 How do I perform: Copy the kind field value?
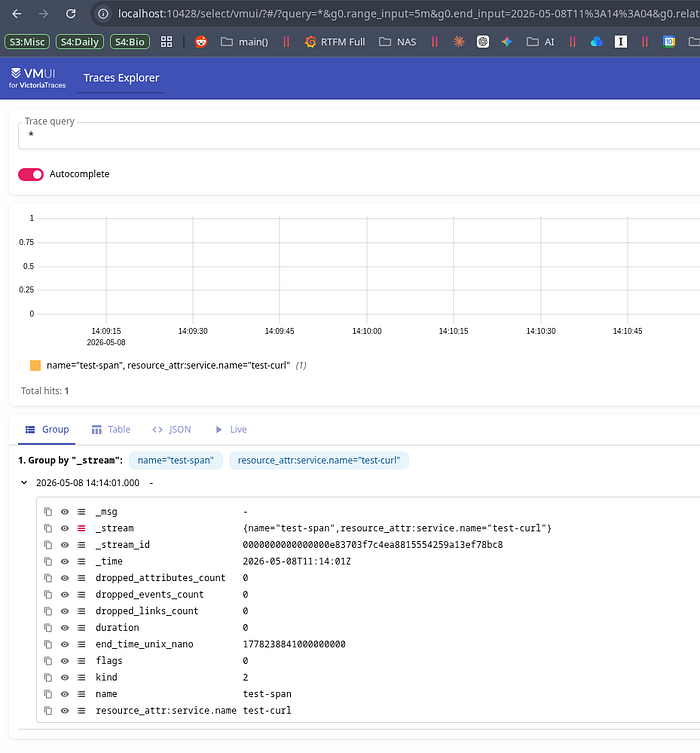pyautogui.click(x=48, y=678)
